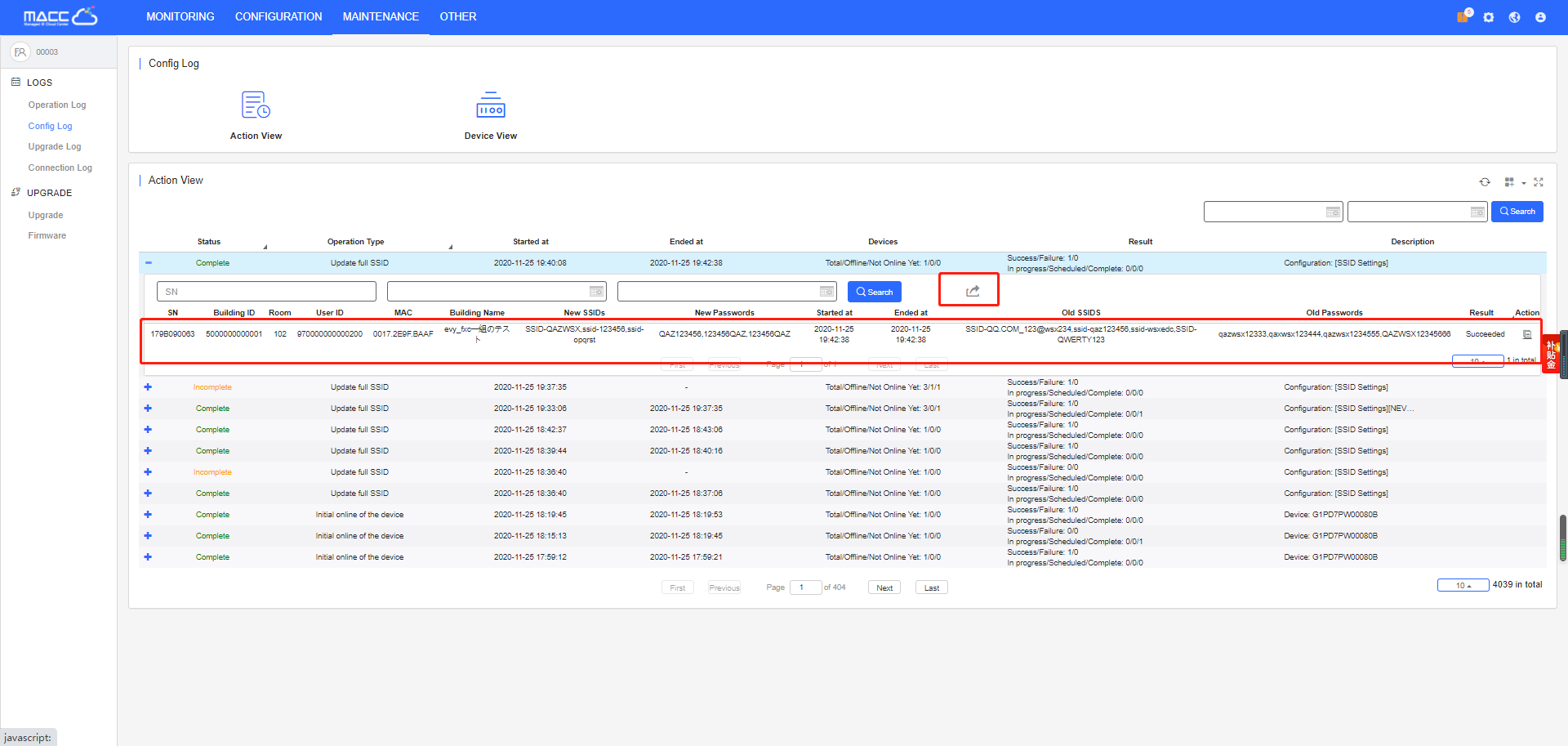Click the Search button beside SN filter
Screen dimensions: 1568x746
(875, 292)
